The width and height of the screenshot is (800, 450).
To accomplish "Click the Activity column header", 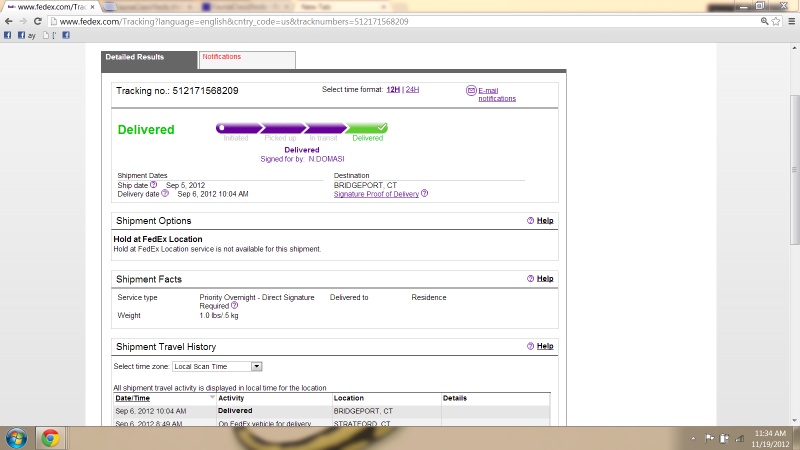I will pyautogui.click(x=231, y=398).
